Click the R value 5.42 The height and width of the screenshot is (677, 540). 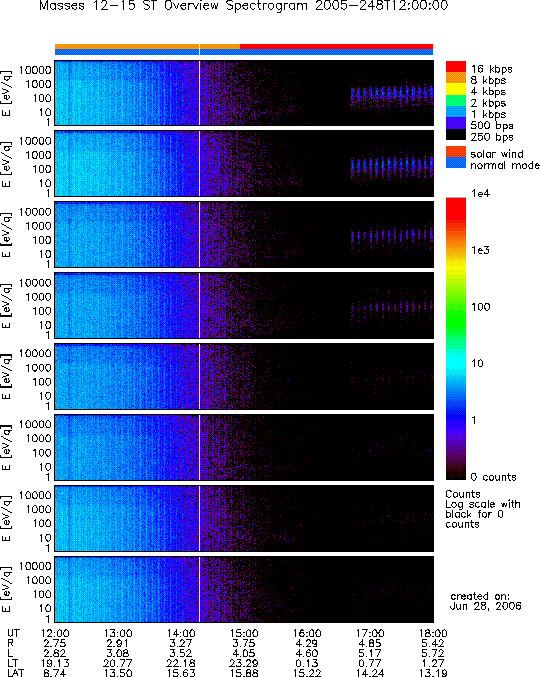click(433, 643)
